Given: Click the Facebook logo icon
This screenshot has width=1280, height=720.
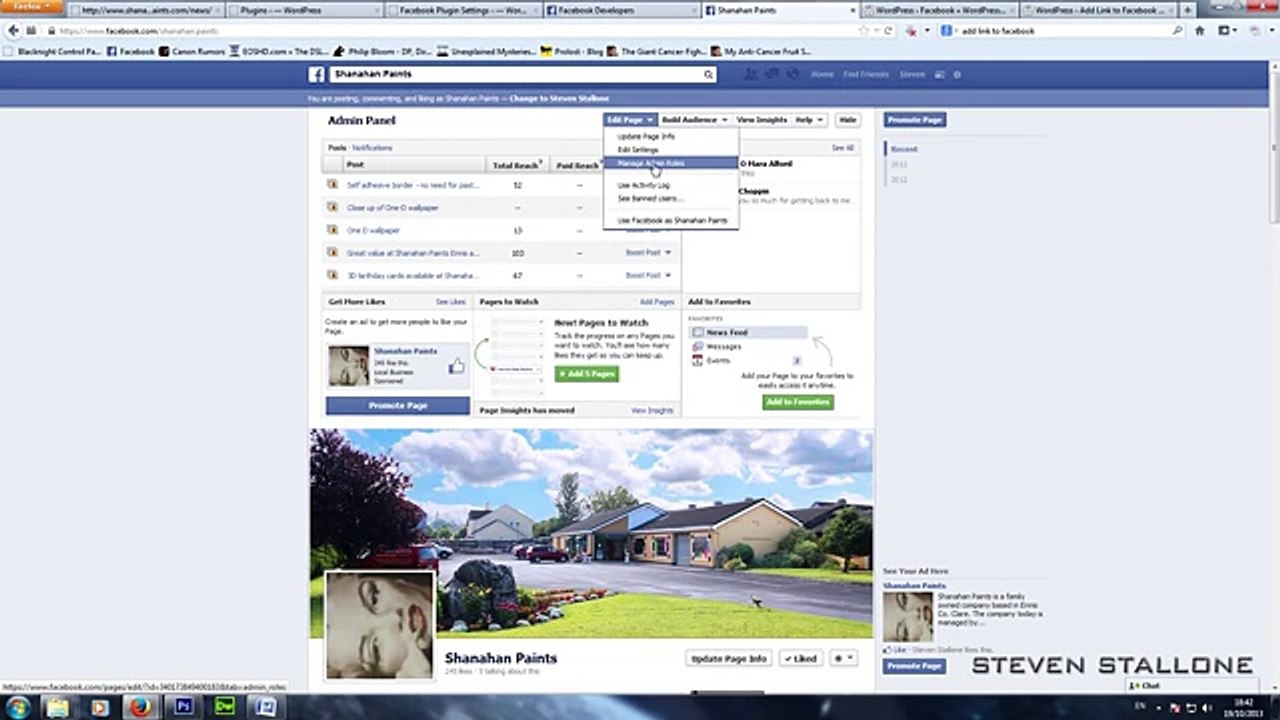Looking at the screenshot, I should pos(316,75).
